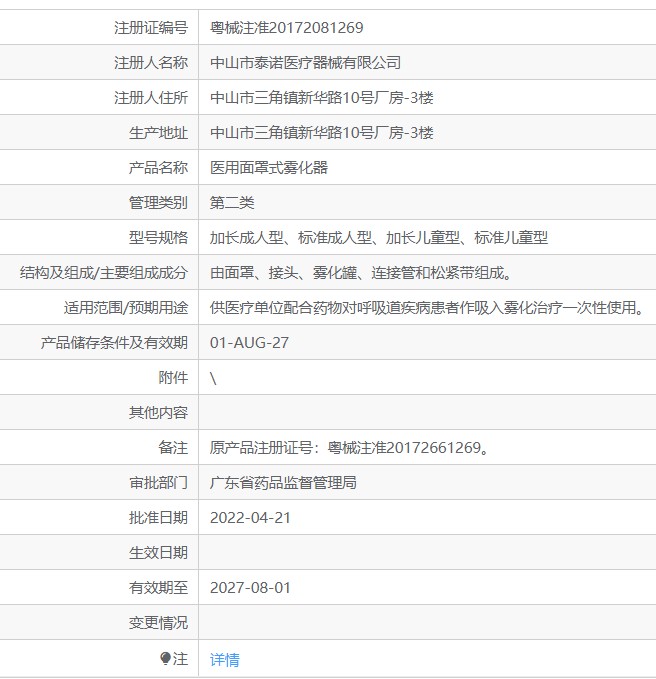
Task: Click the 管理类别 label
Action: coord(158,203)
